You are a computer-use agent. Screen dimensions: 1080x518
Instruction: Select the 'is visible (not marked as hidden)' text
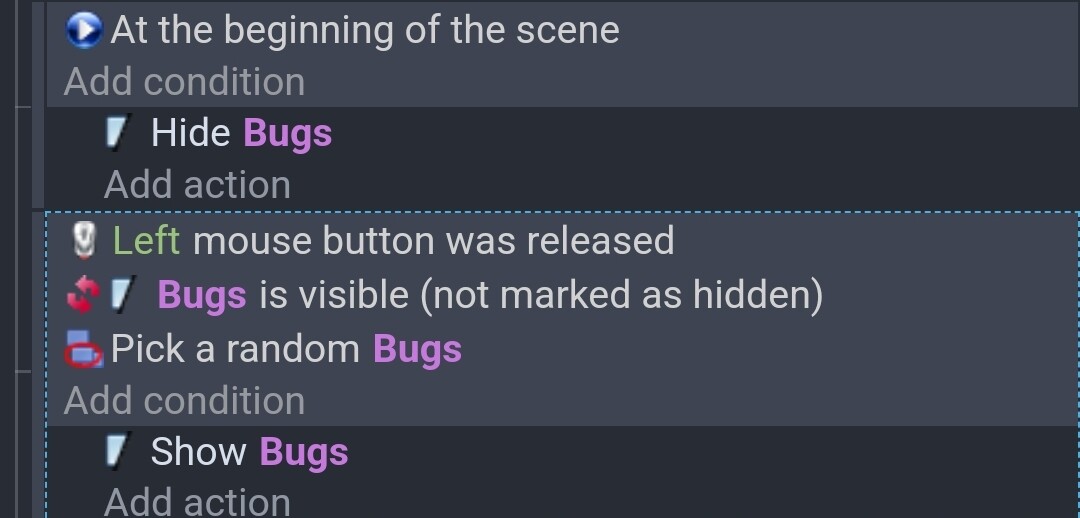pos(541,296)
